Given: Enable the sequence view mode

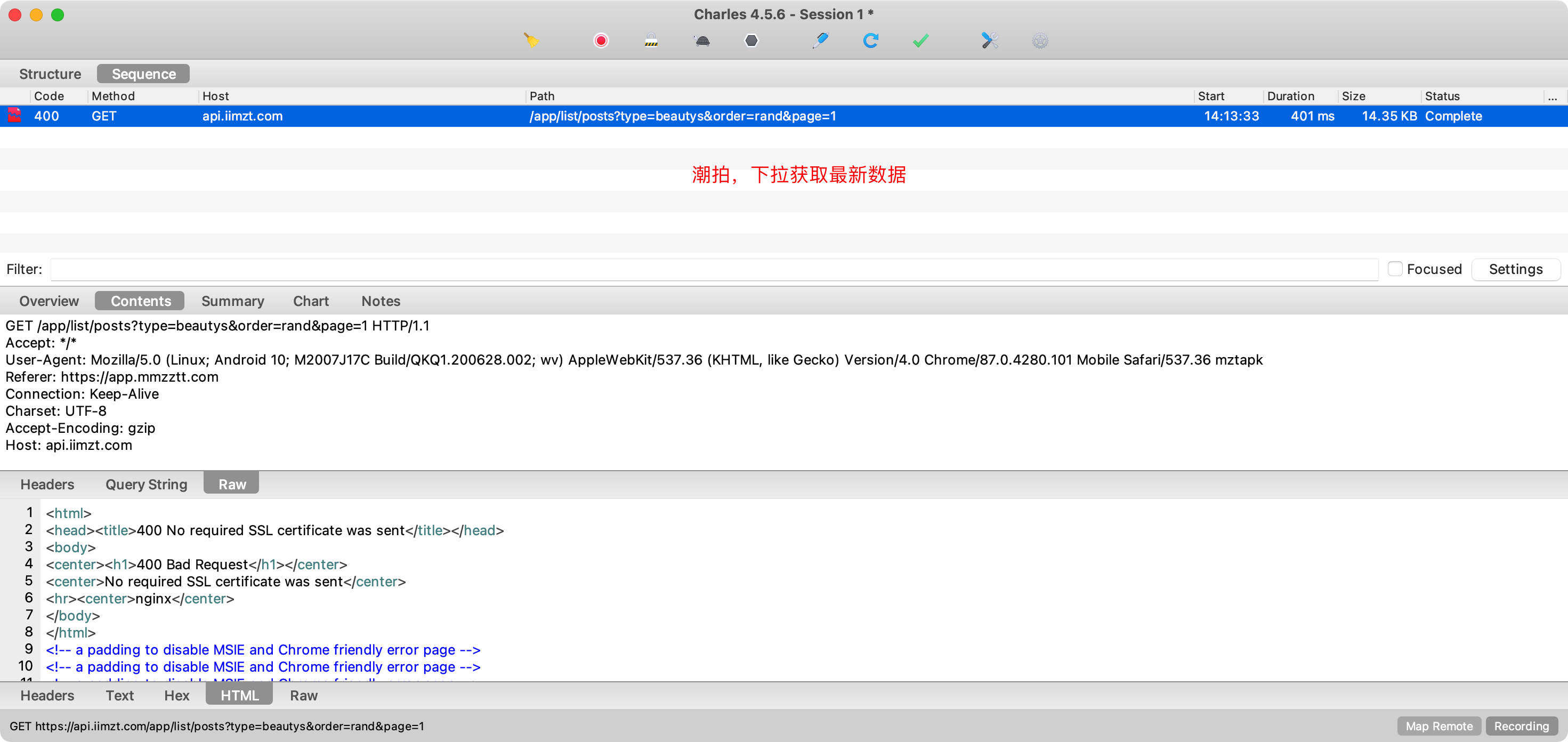Looking at the screenshot, I should tap(144, 73).
